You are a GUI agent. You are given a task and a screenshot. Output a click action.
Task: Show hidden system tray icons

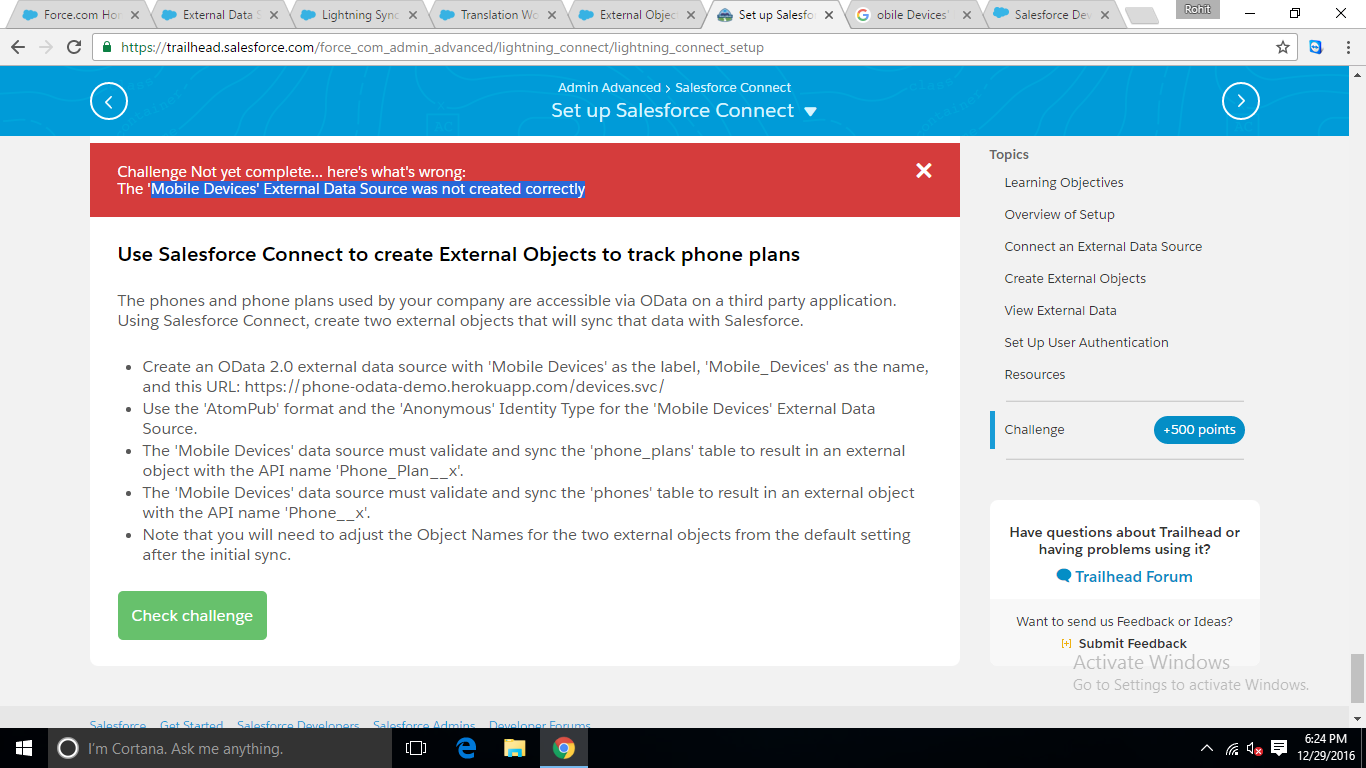tap(1209, 749)
